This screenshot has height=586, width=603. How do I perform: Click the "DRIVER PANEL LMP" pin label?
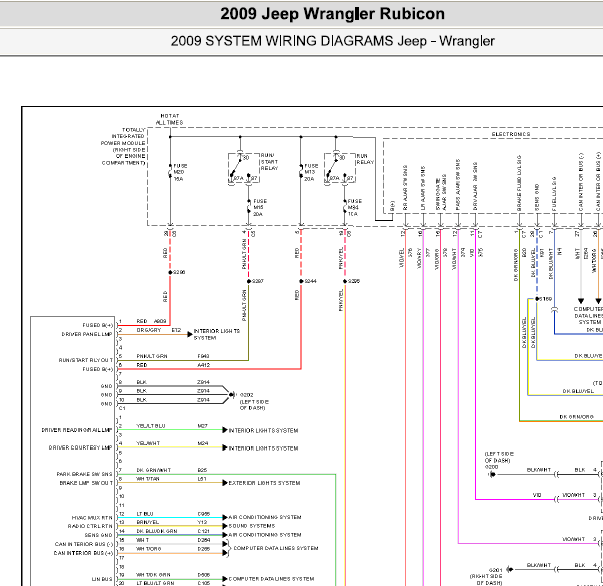pyautogui.click(x=87, y=334)
